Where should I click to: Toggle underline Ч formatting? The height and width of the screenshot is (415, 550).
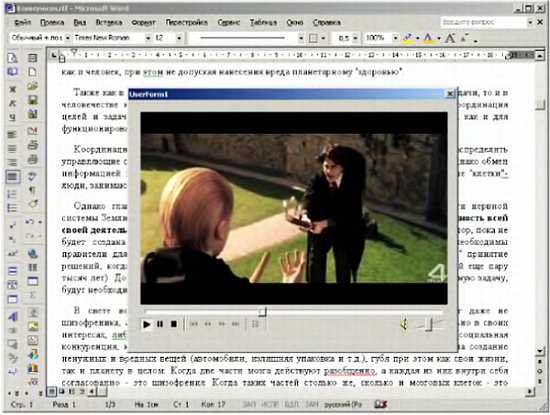point(12,117)
